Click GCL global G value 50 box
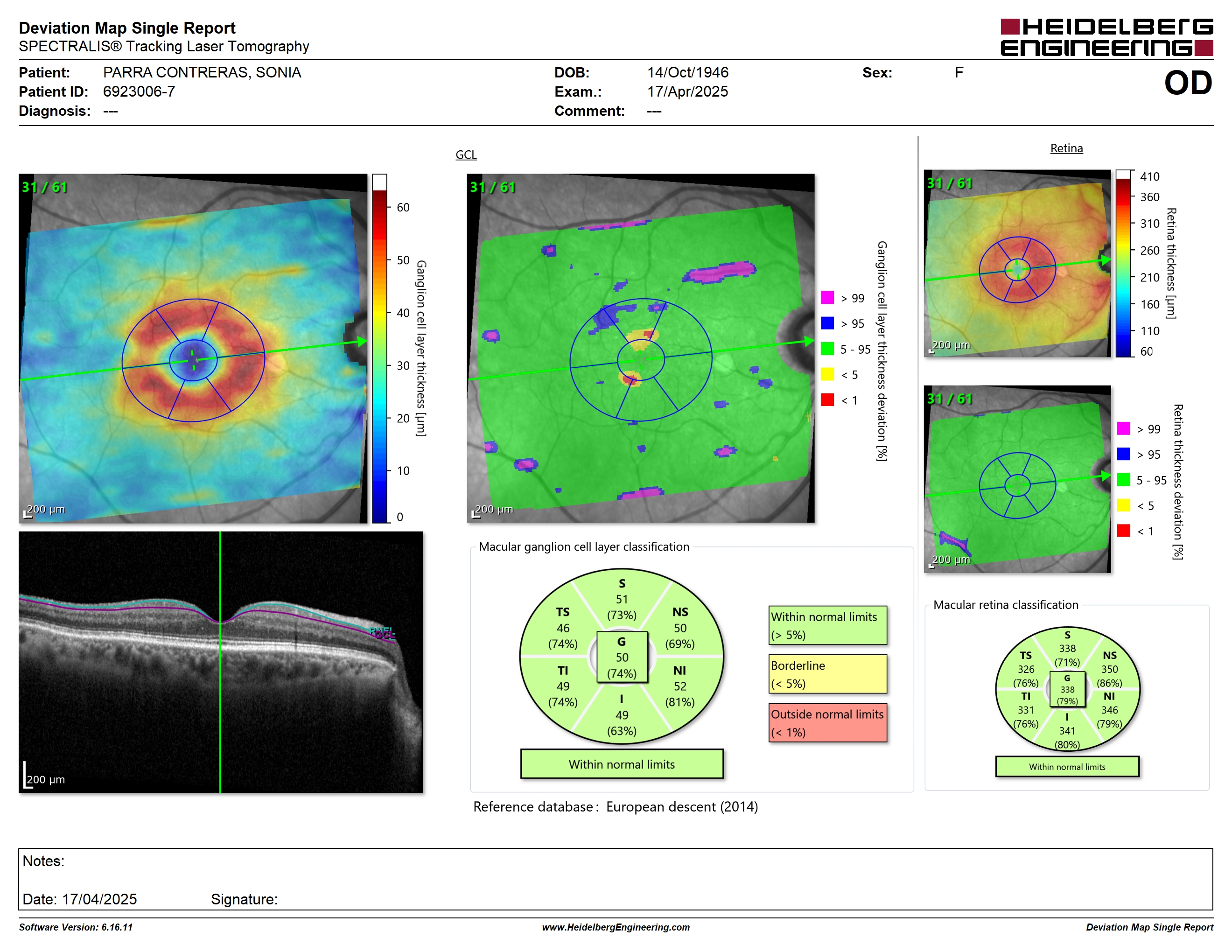Image resolution: width=1232 pixels, height=952 pixels. (622, 657)
